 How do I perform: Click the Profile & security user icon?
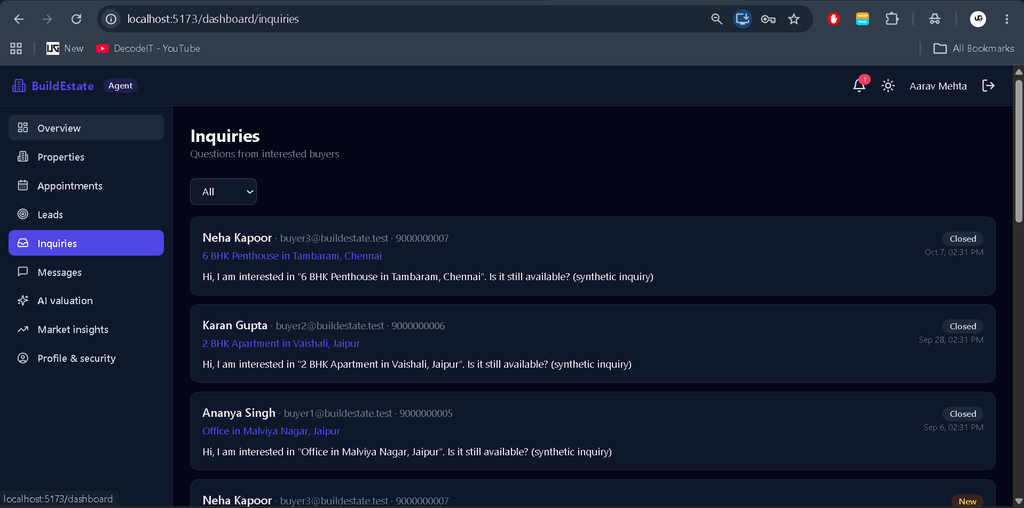pos(23,358)
